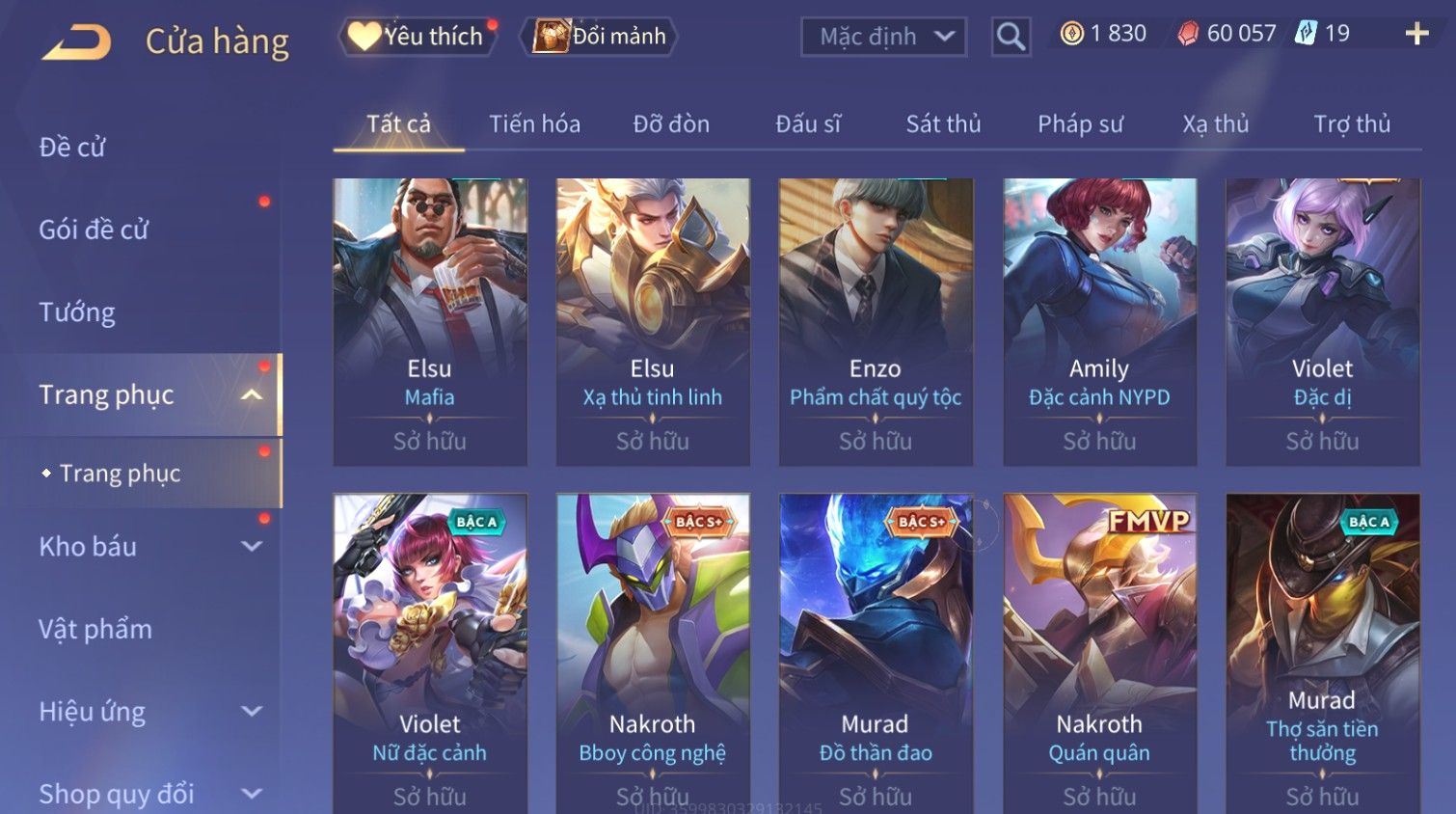
Task: Open Gói đề cử in sidebar
Action: (x=94, y=230)
